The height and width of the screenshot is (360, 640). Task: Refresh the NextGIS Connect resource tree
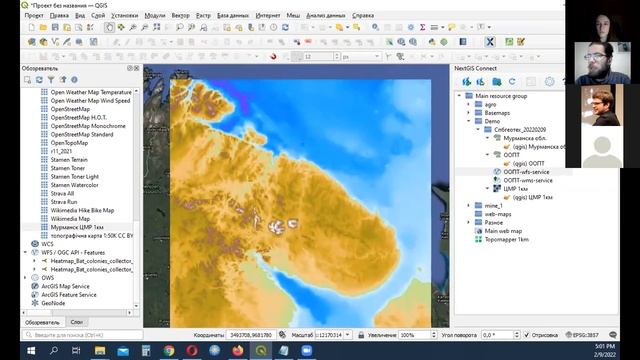click(x=512, y=82)
